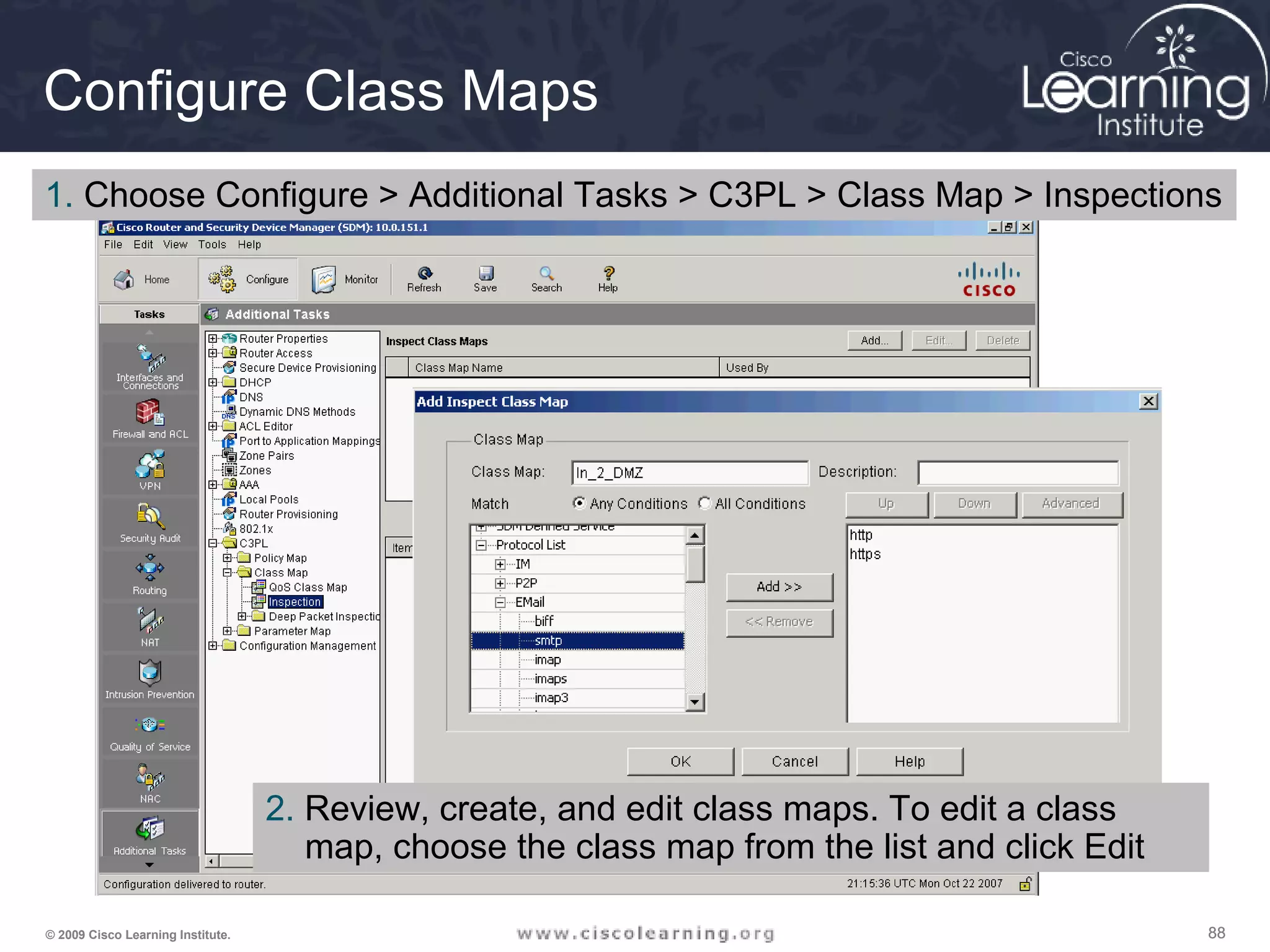Click the Add >> button

[779, 587]
